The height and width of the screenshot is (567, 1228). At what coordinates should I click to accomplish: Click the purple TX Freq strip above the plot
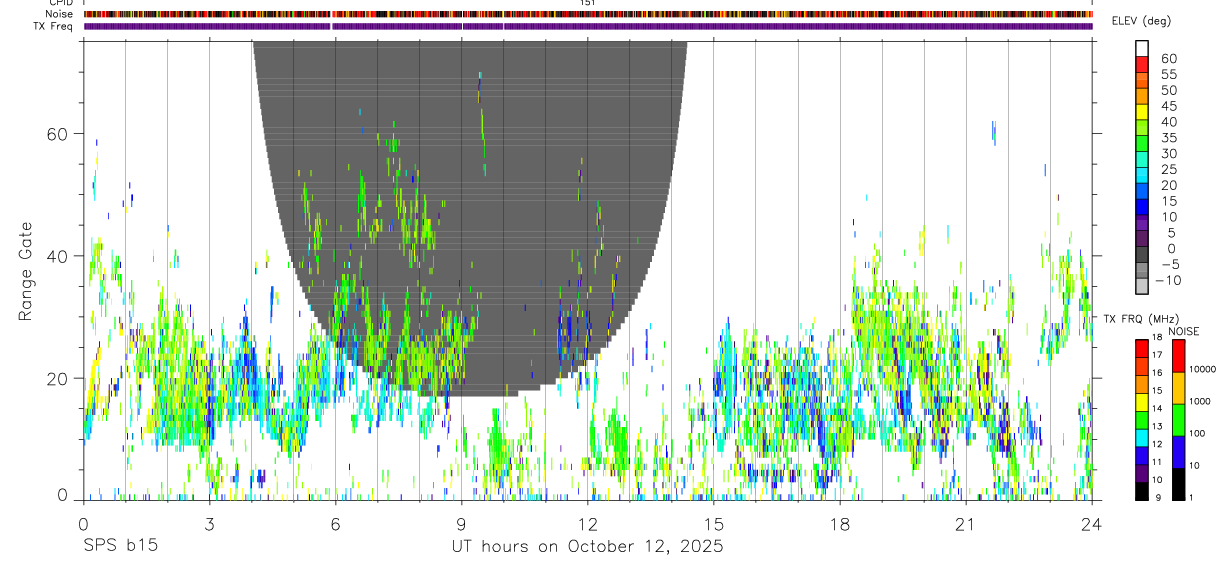click(x=588, y=26)
